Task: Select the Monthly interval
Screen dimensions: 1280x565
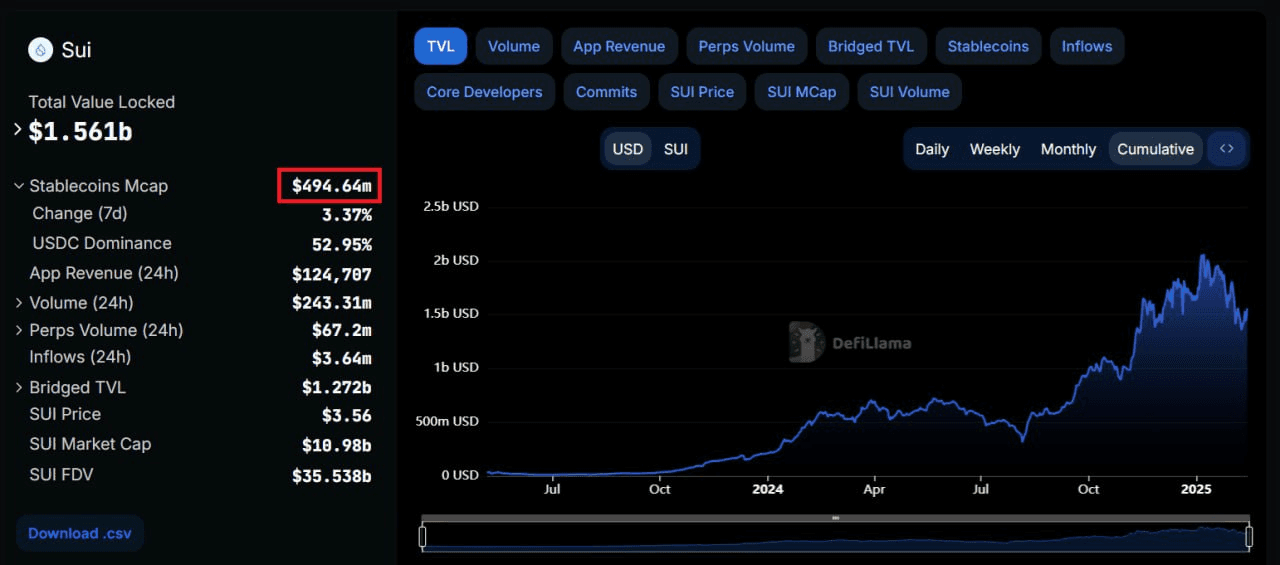Action: pyautogui.click(x=1068, y=149)
